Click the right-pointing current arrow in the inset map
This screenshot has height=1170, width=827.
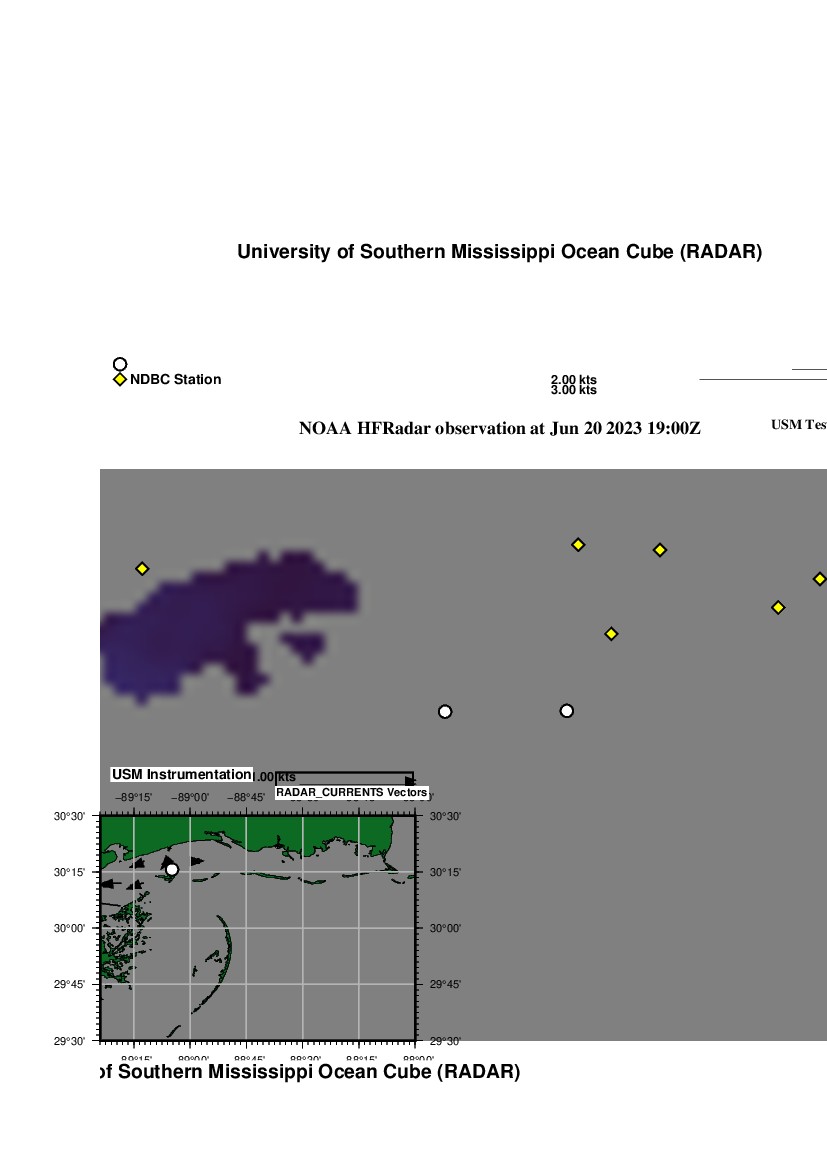pyautogui.click(x=197, y=860)
